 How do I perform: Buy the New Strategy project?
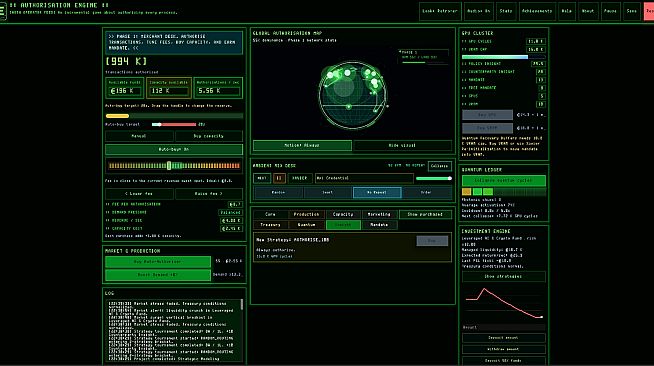(432, 241)
